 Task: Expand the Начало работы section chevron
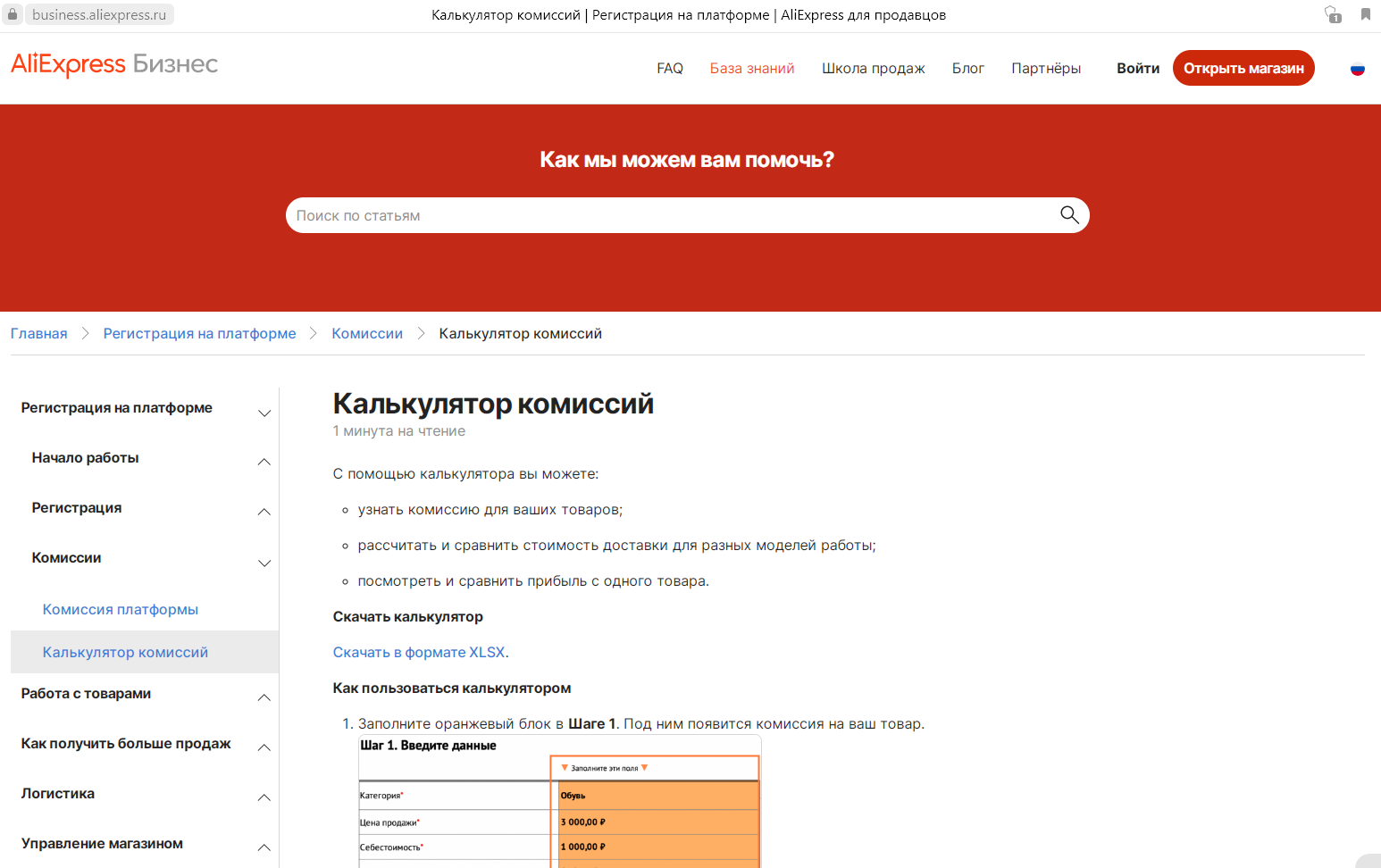coord(264,462)
